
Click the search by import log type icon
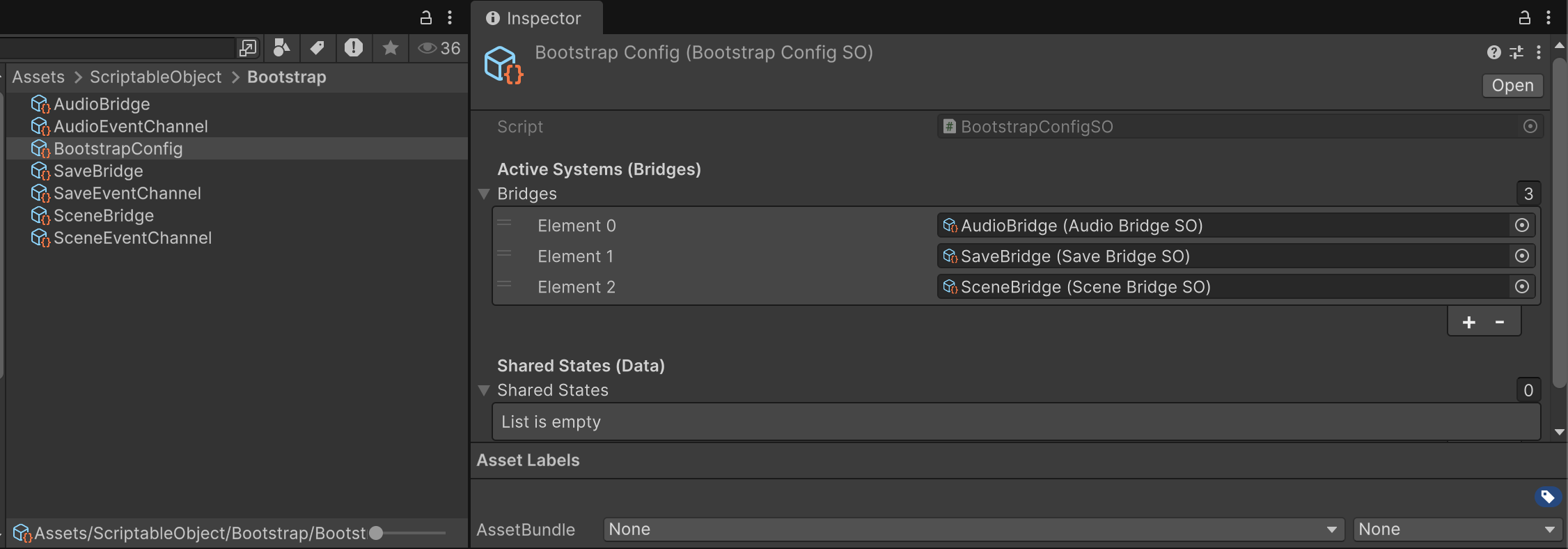354,47
